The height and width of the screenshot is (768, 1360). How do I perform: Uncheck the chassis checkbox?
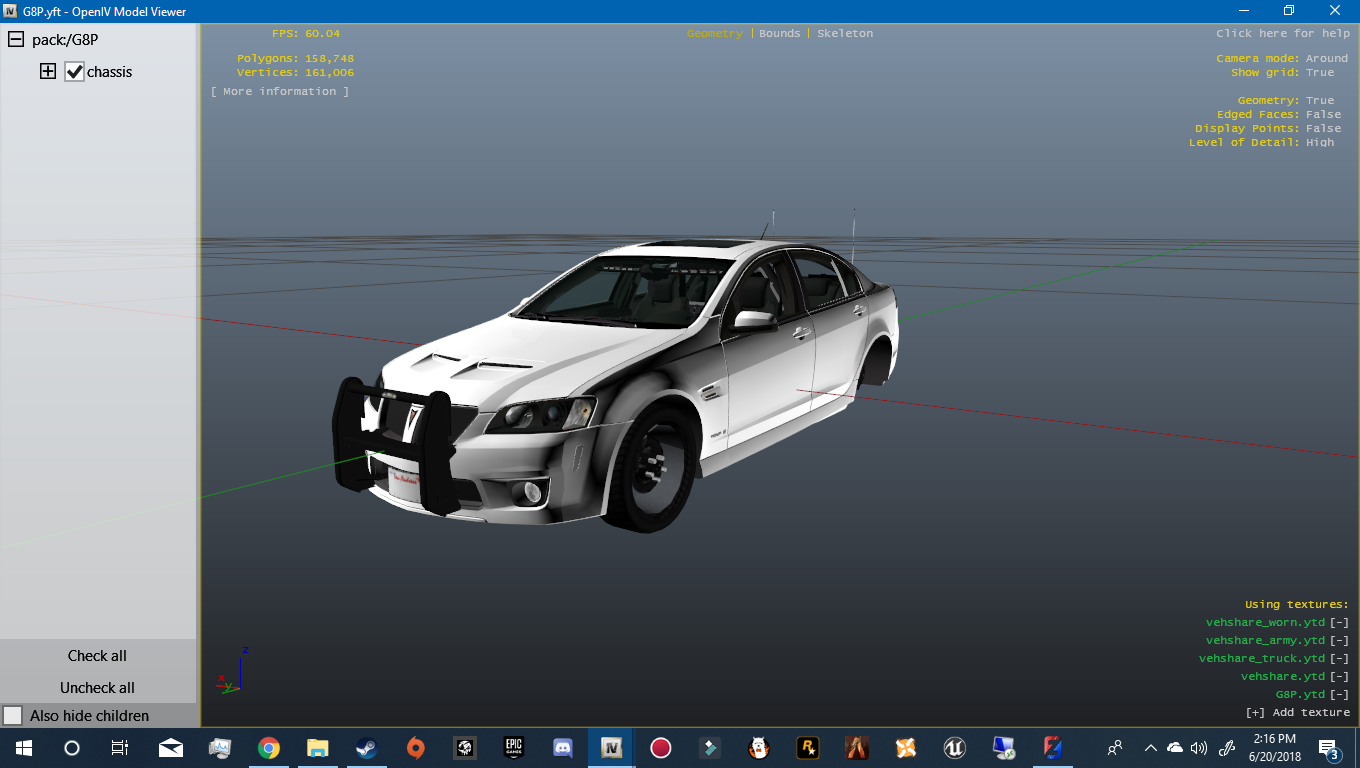[x=74, y=72]
